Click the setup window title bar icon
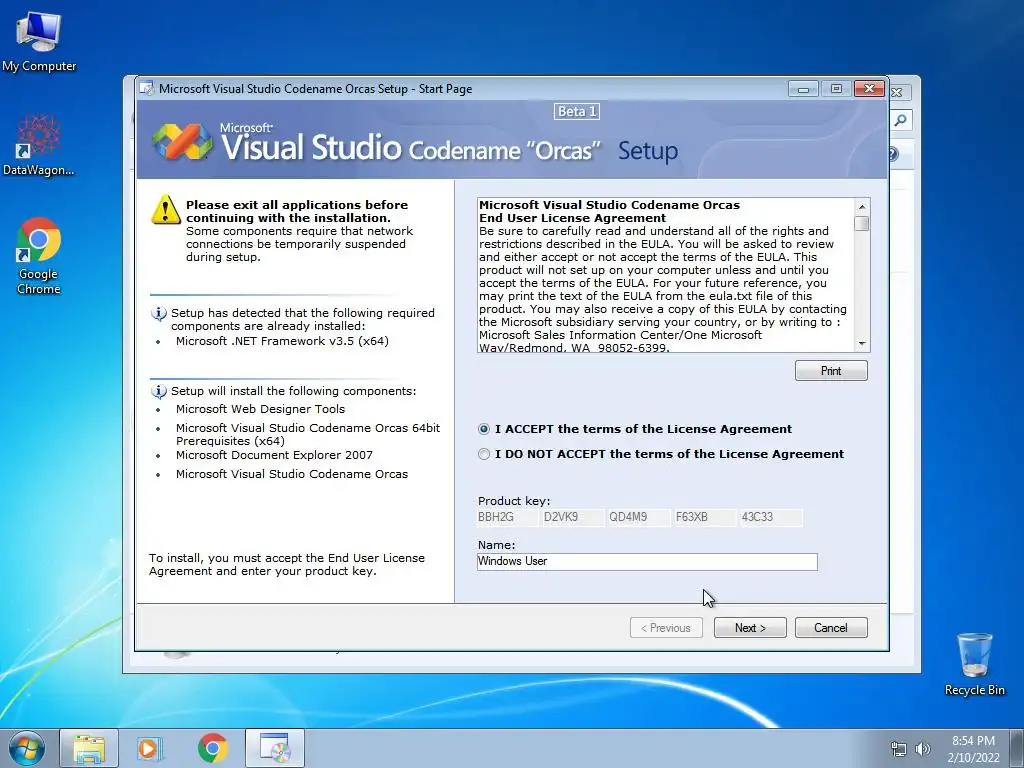The image size is (1024, 768). [x=148, y=89]
